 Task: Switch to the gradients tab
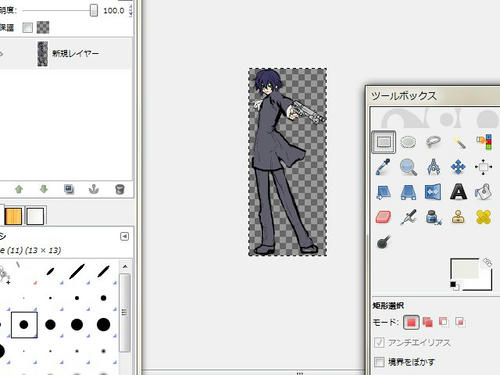pyautogui.click(x=35, y=216)
